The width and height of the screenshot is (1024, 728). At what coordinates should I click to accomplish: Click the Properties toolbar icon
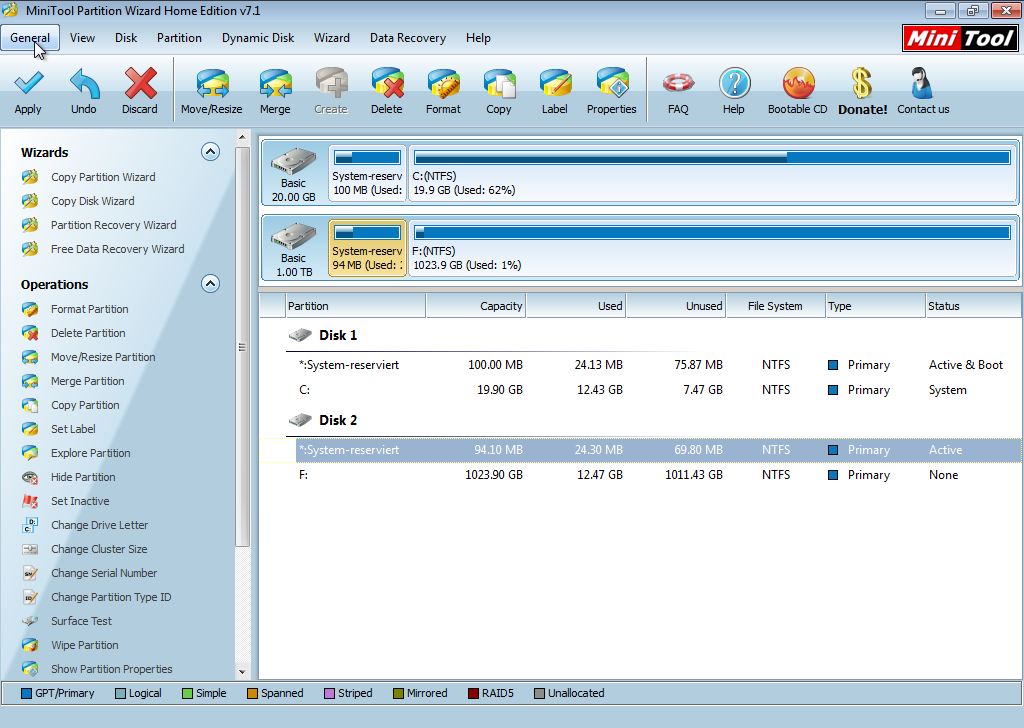pyautogui.click(x=611, y=90)
